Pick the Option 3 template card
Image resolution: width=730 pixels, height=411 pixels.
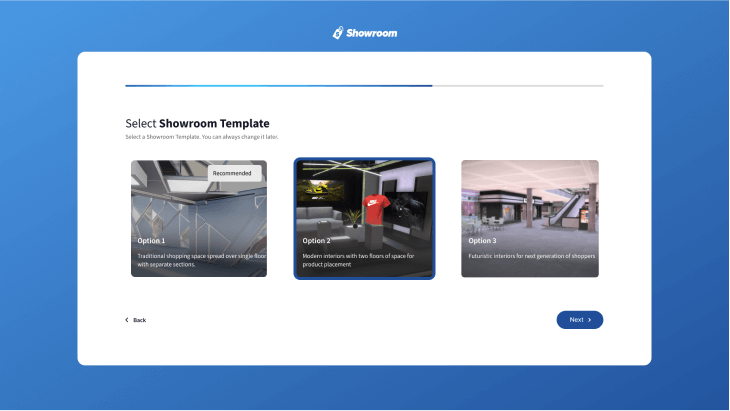coord(530,218)
